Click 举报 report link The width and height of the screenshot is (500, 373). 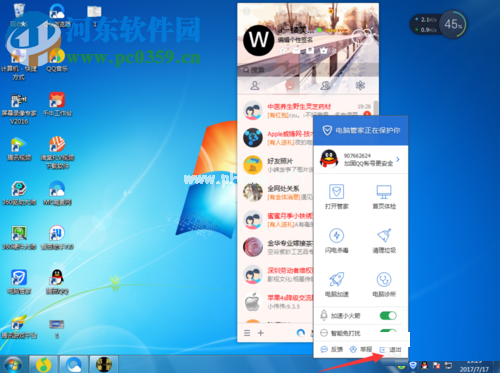click(361, 349)
